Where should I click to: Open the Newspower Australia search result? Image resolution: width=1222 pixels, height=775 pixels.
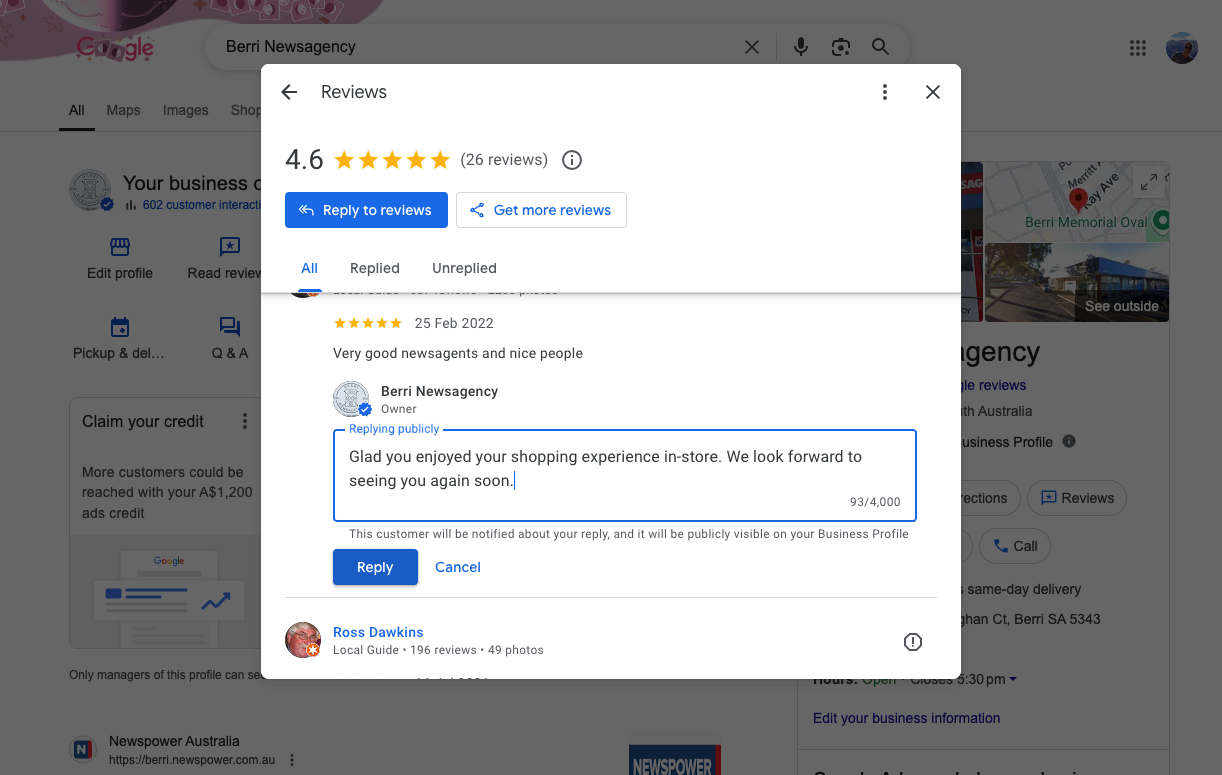174,741
